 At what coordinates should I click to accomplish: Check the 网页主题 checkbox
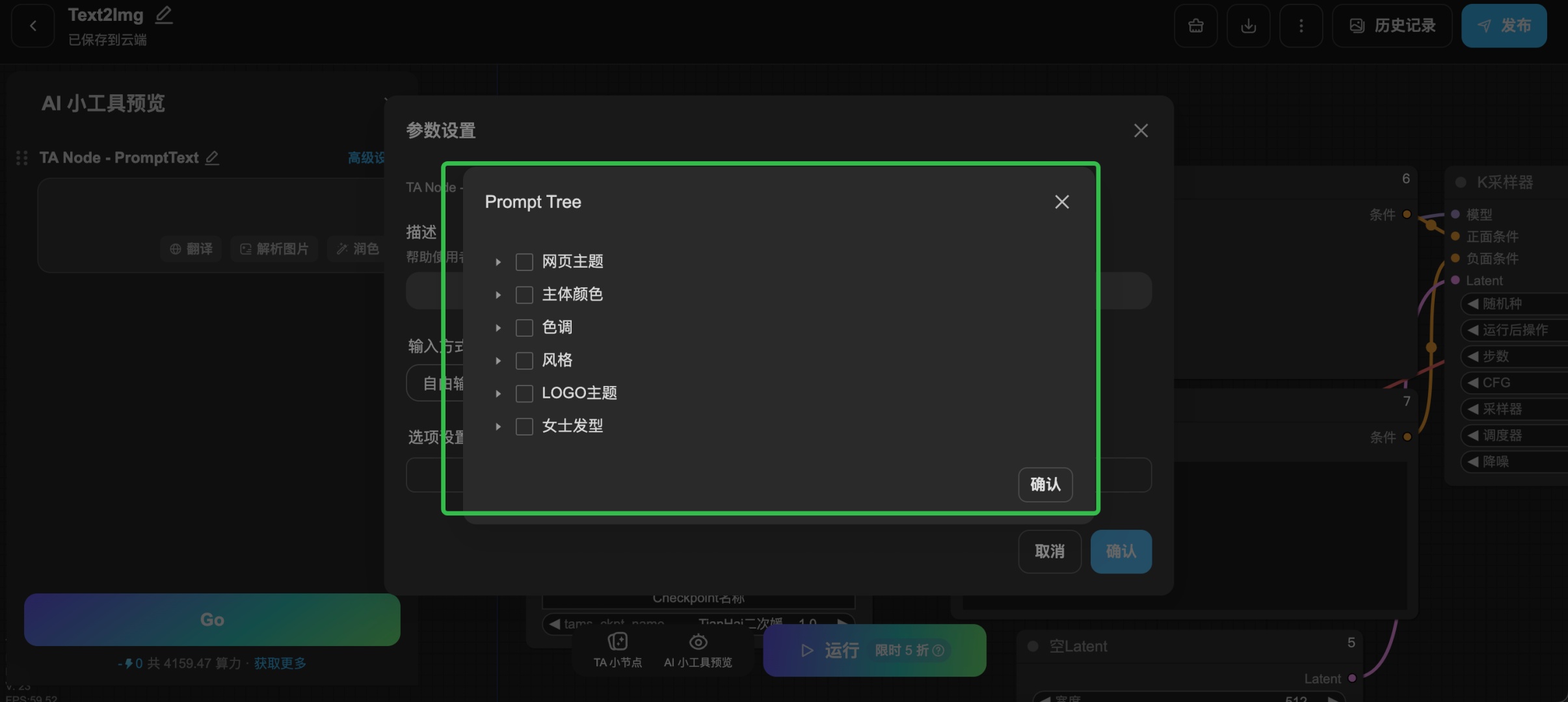tap(524, 262)
